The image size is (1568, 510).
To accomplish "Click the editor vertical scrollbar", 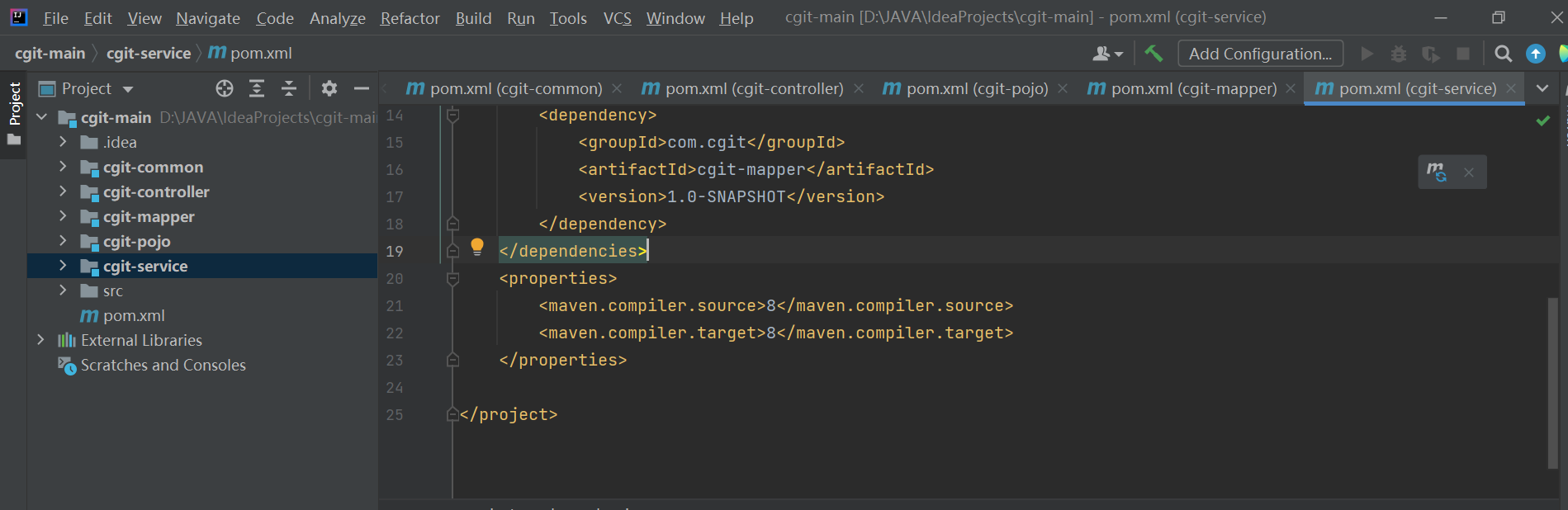I will click(x=1552, y=380).
